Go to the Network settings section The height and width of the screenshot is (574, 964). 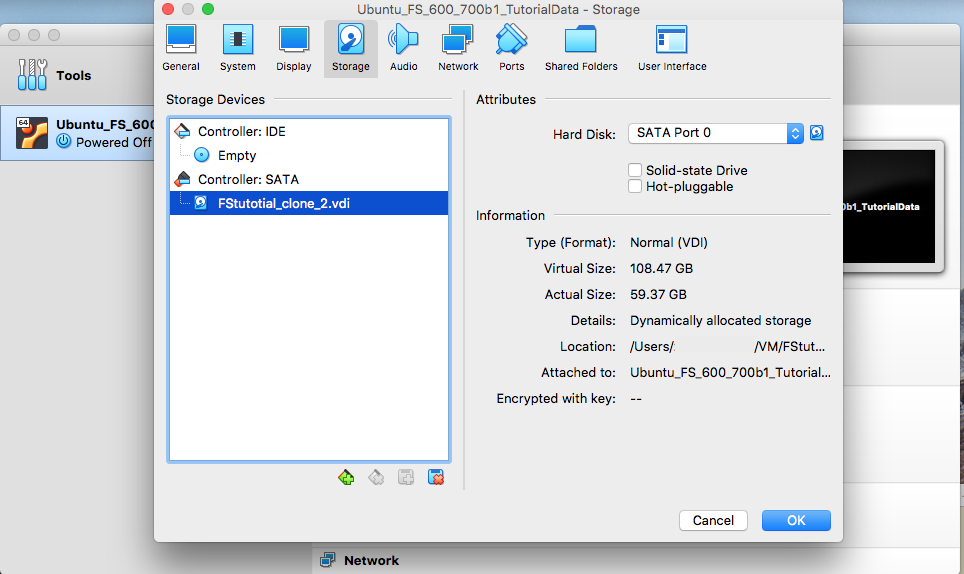click(x=458, y=48)
